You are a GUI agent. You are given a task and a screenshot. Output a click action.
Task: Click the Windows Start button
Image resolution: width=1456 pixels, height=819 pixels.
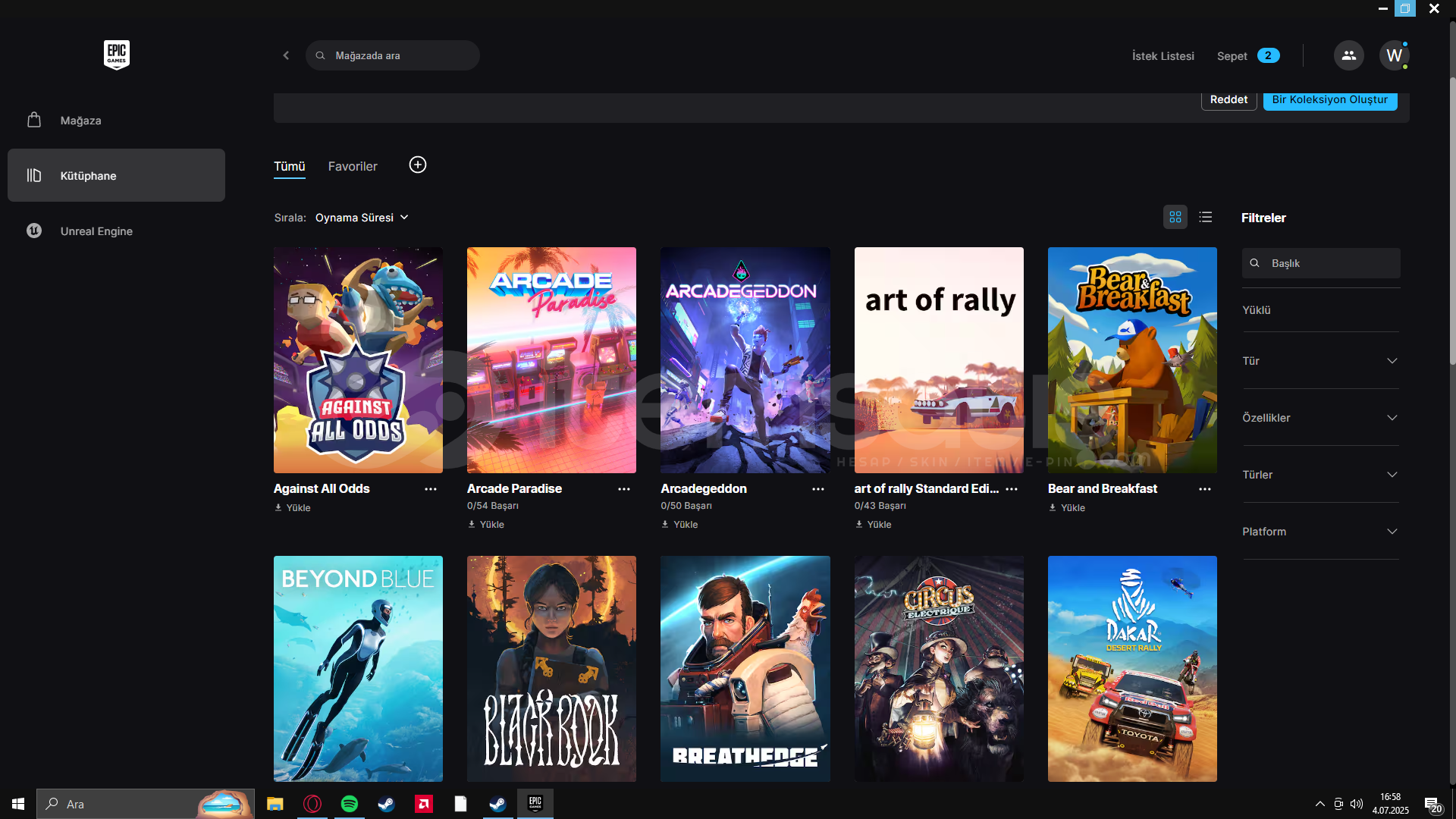coord(18,804)
